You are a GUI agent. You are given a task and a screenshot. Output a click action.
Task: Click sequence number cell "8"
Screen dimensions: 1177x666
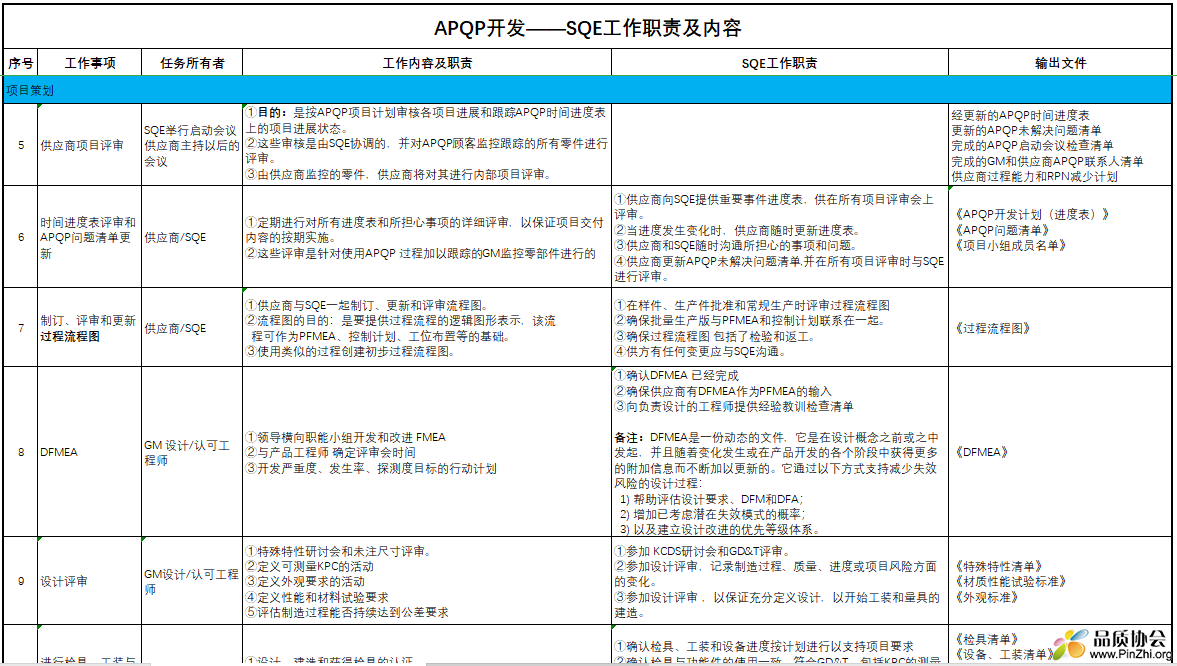(20, 451)
